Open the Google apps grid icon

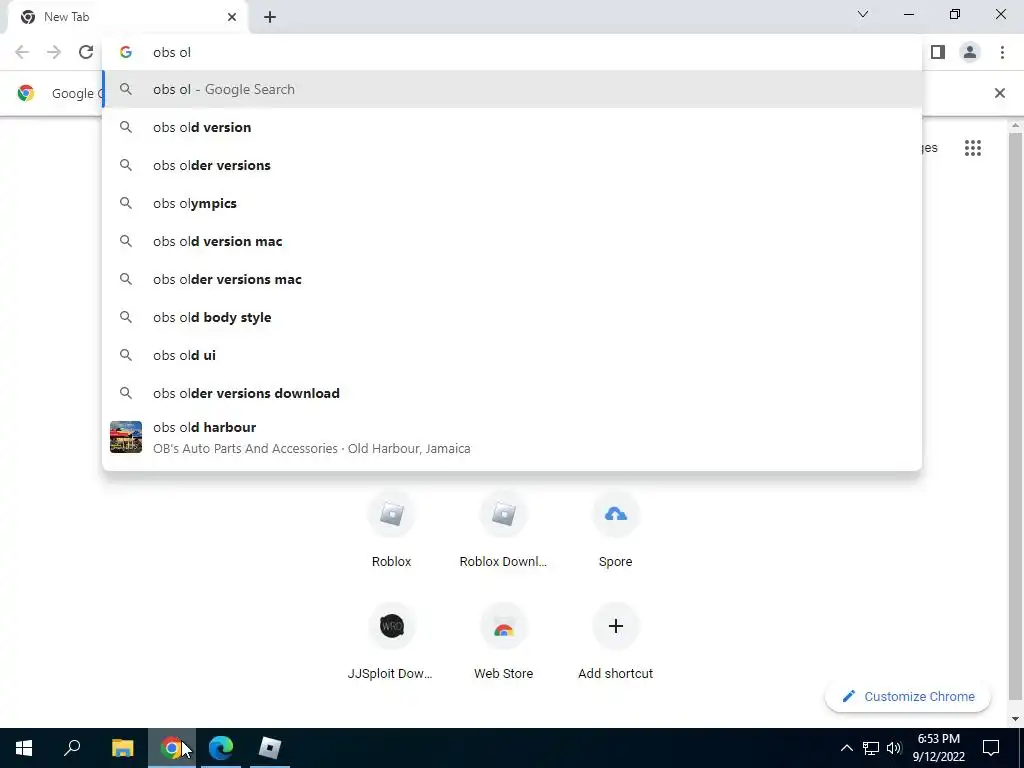click(972, 148)
